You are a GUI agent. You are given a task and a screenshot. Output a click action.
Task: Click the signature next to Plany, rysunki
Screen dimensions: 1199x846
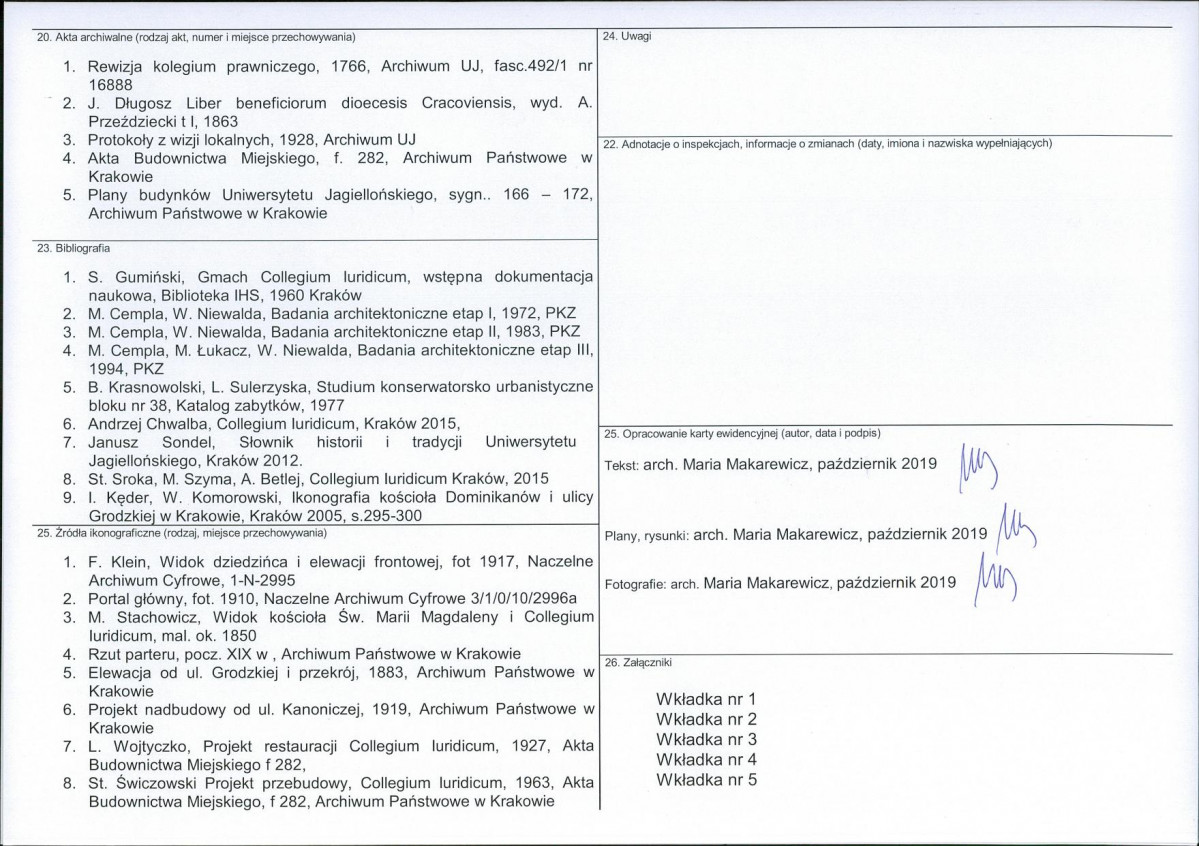tap(1015, 529)
